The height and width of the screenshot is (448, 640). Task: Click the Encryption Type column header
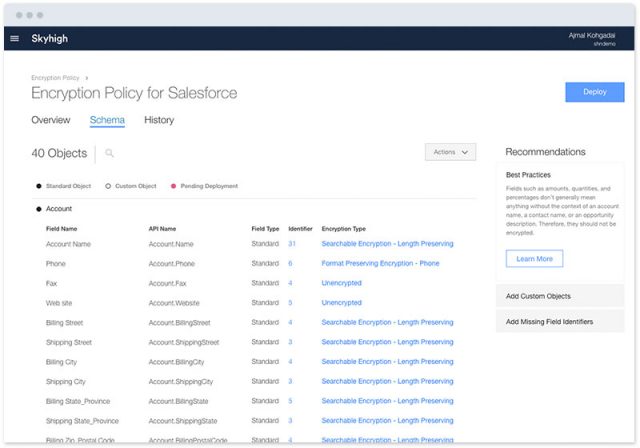point(344,228)
